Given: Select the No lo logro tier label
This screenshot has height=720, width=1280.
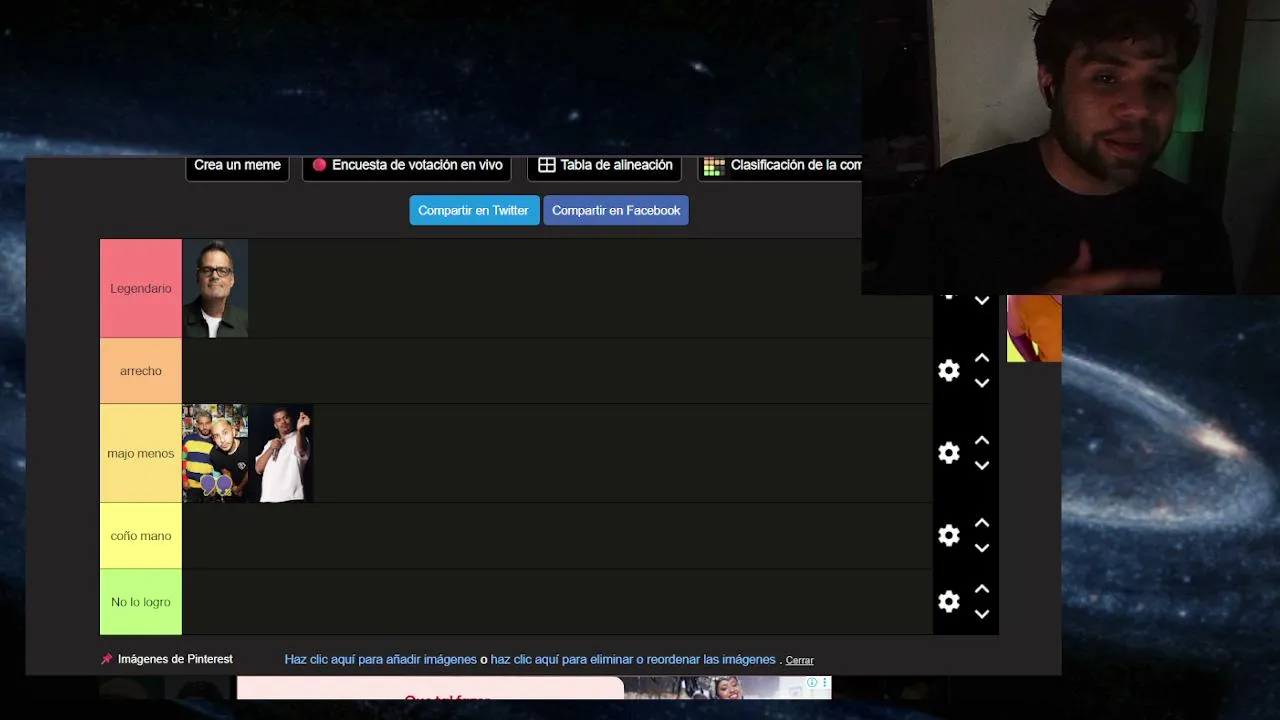Looking at the screenshot, I should (141, 602).
